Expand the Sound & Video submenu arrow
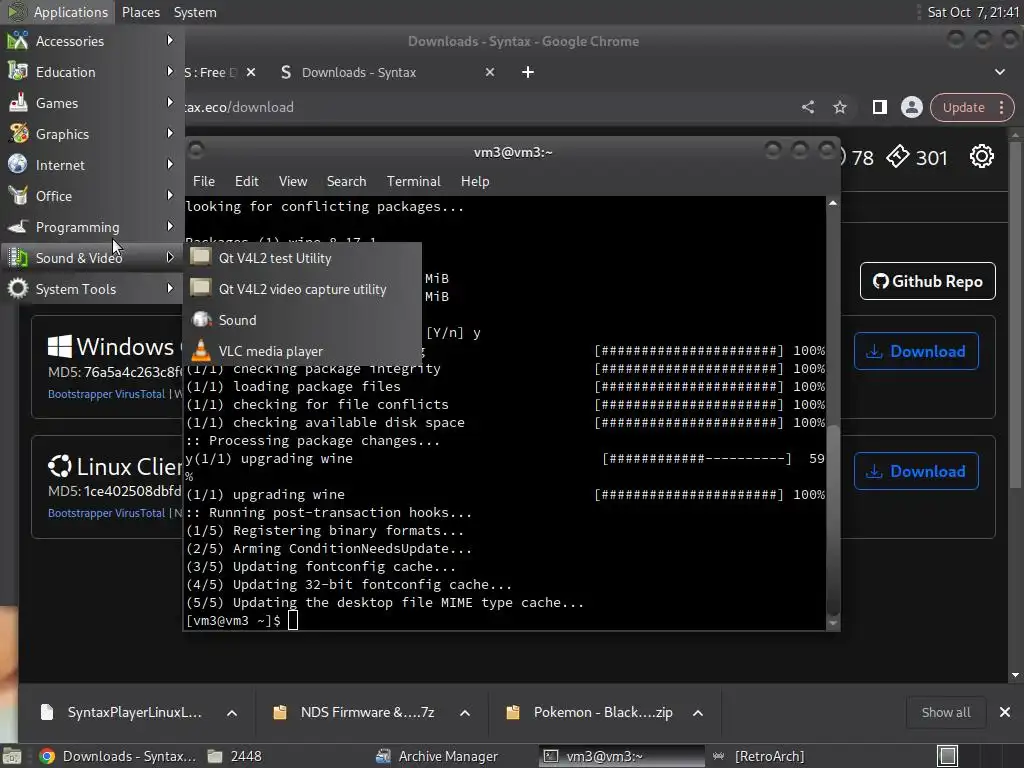The height and width of the screenshot is (768, 1024). coord(170,257)
